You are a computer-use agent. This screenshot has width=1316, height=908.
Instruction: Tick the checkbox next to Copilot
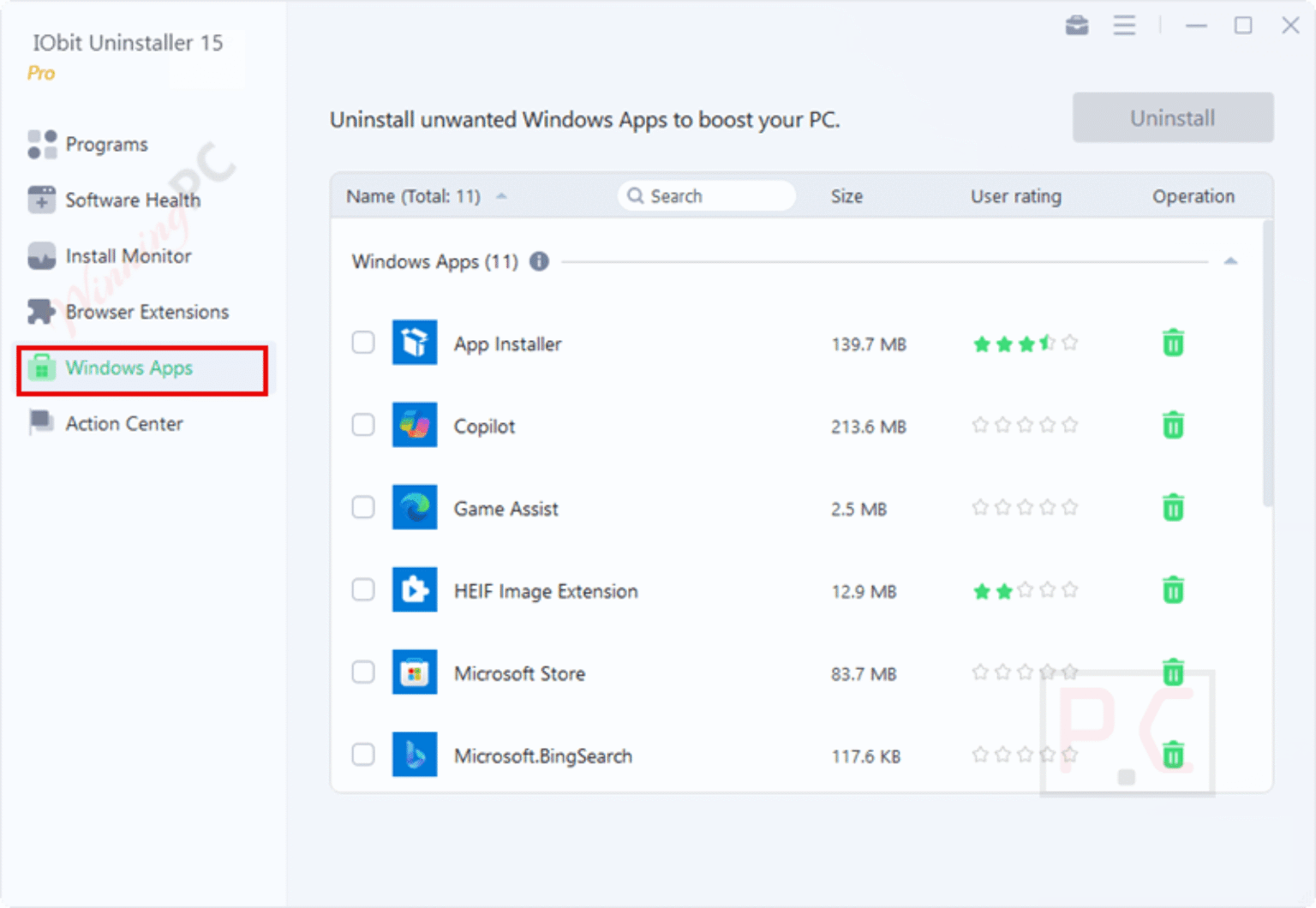(363, 425)
